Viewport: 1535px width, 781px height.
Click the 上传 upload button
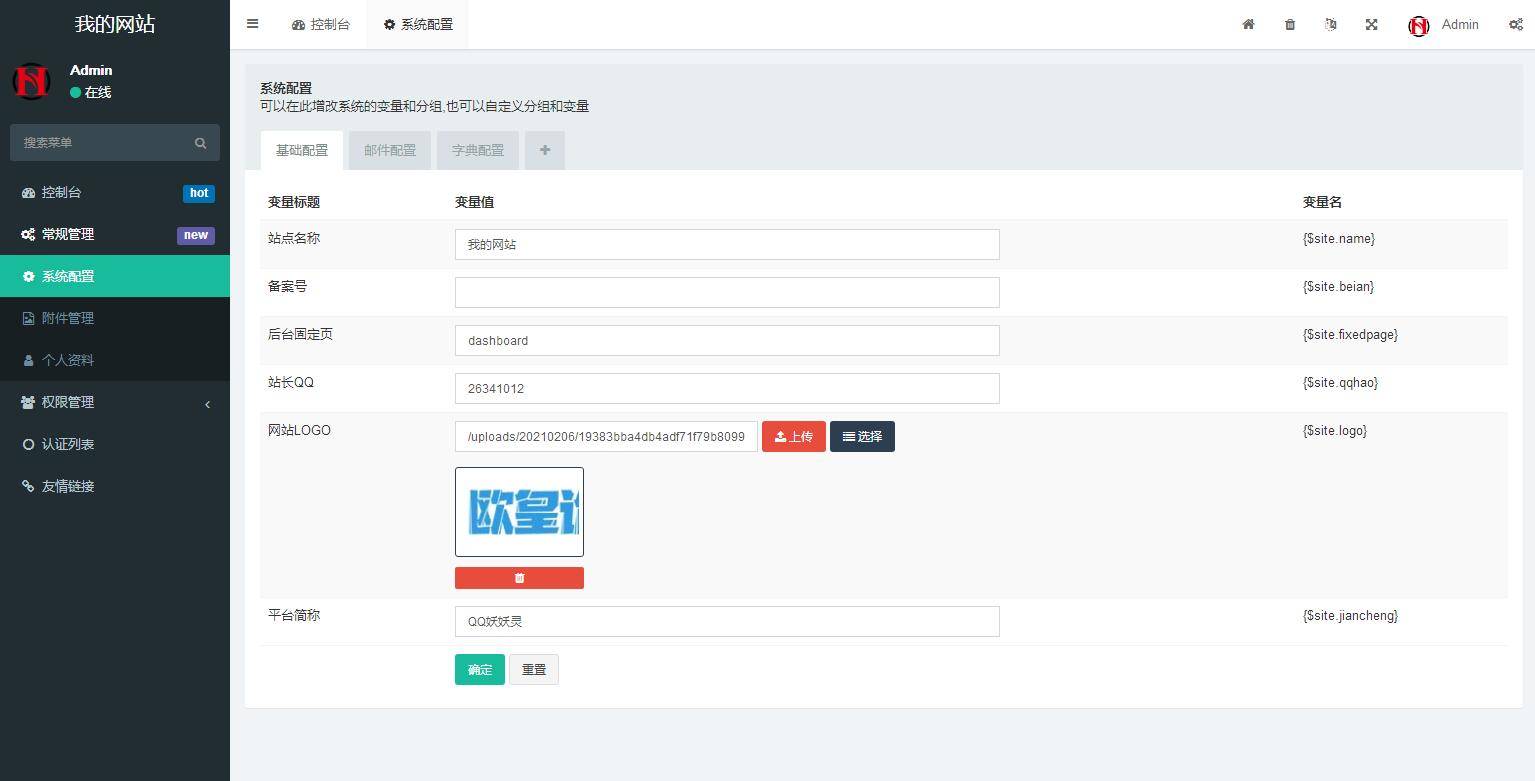(x=793, y=436)
